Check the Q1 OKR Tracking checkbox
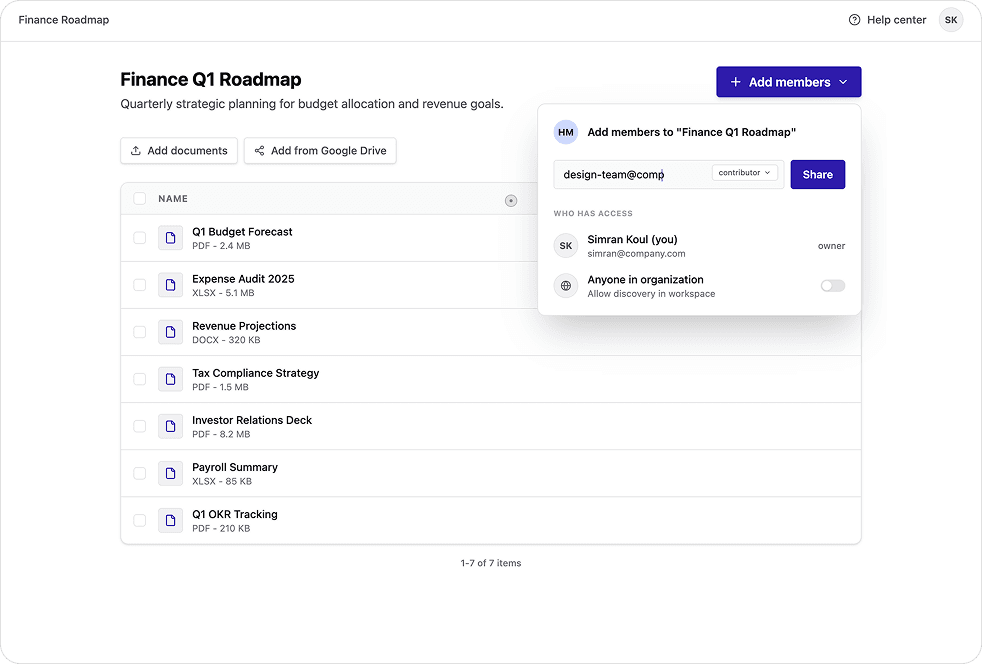This screenshot has width=982, height=664. (x=140, y=521)
